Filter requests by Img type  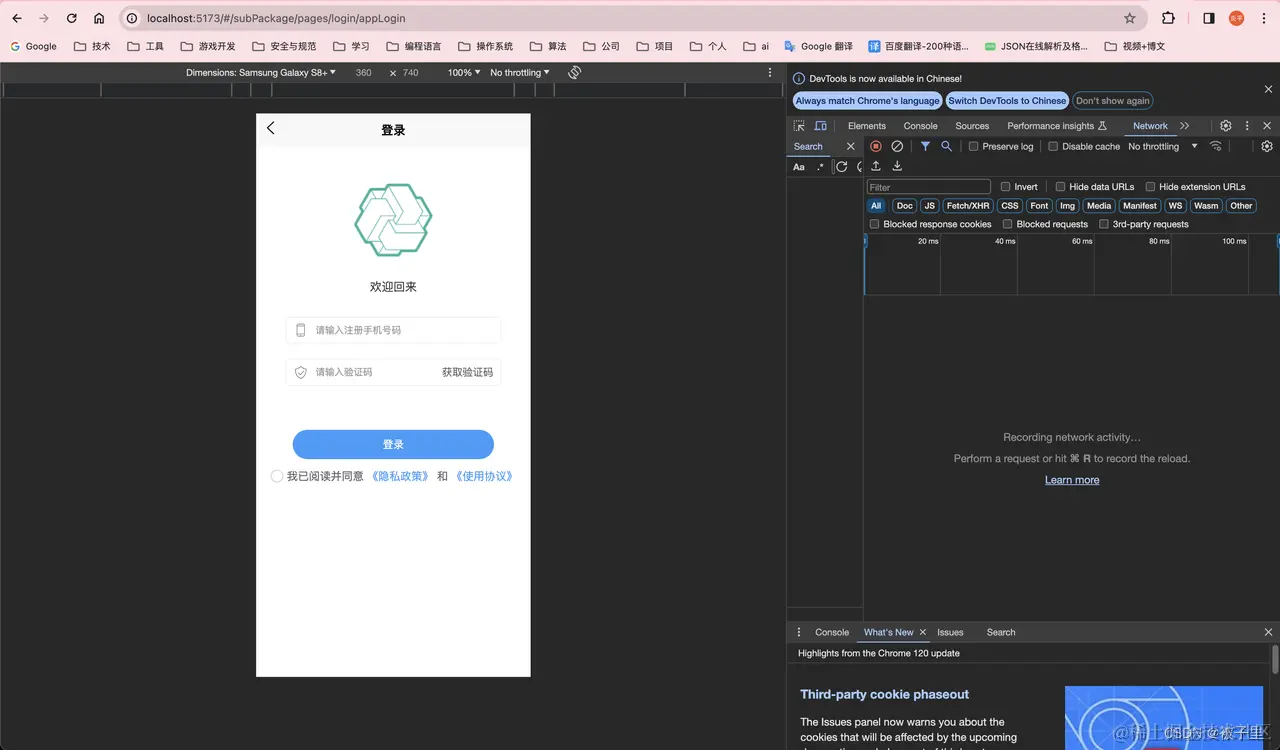[1068, 206]
